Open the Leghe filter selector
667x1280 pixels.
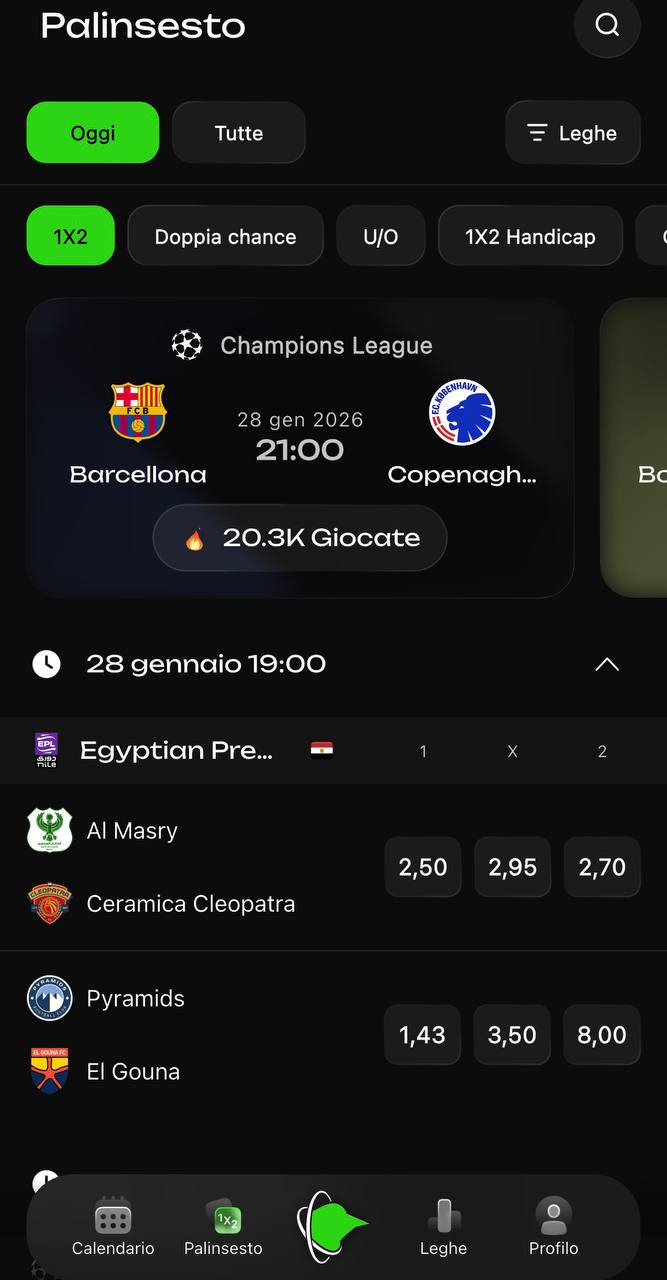point(572,132)
